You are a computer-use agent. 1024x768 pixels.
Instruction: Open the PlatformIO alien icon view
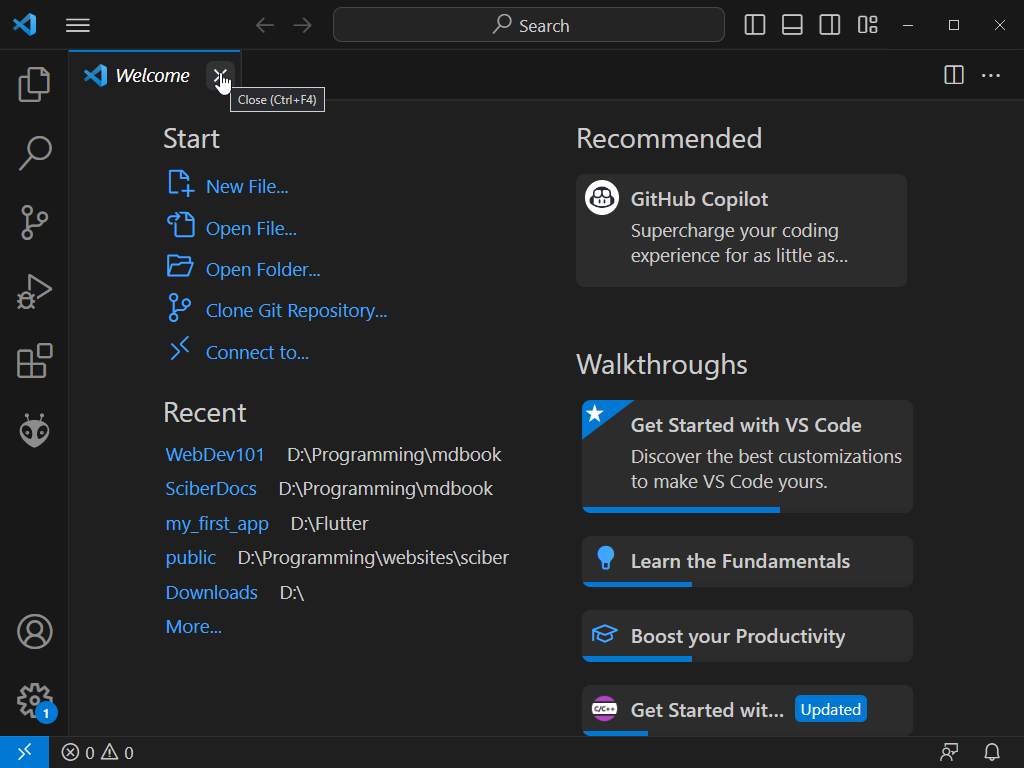tap(34, 430)
